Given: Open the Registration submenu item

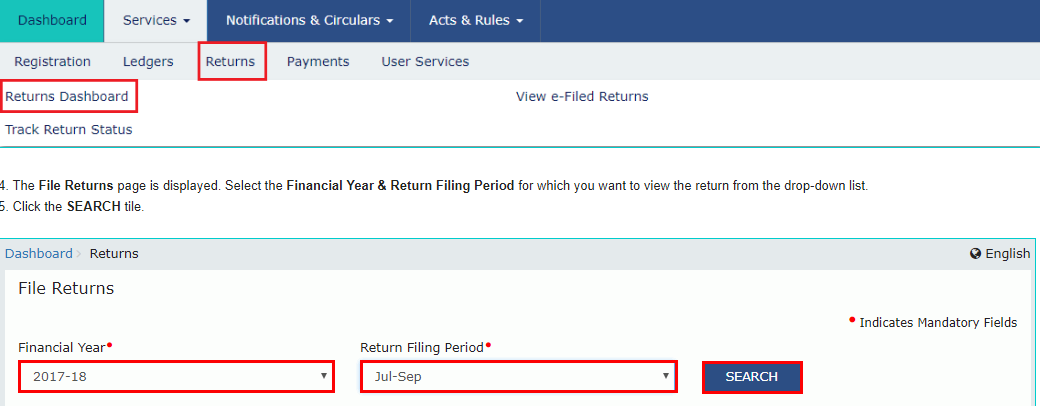Looking at the screenshot, I should (x=52, y=62).
